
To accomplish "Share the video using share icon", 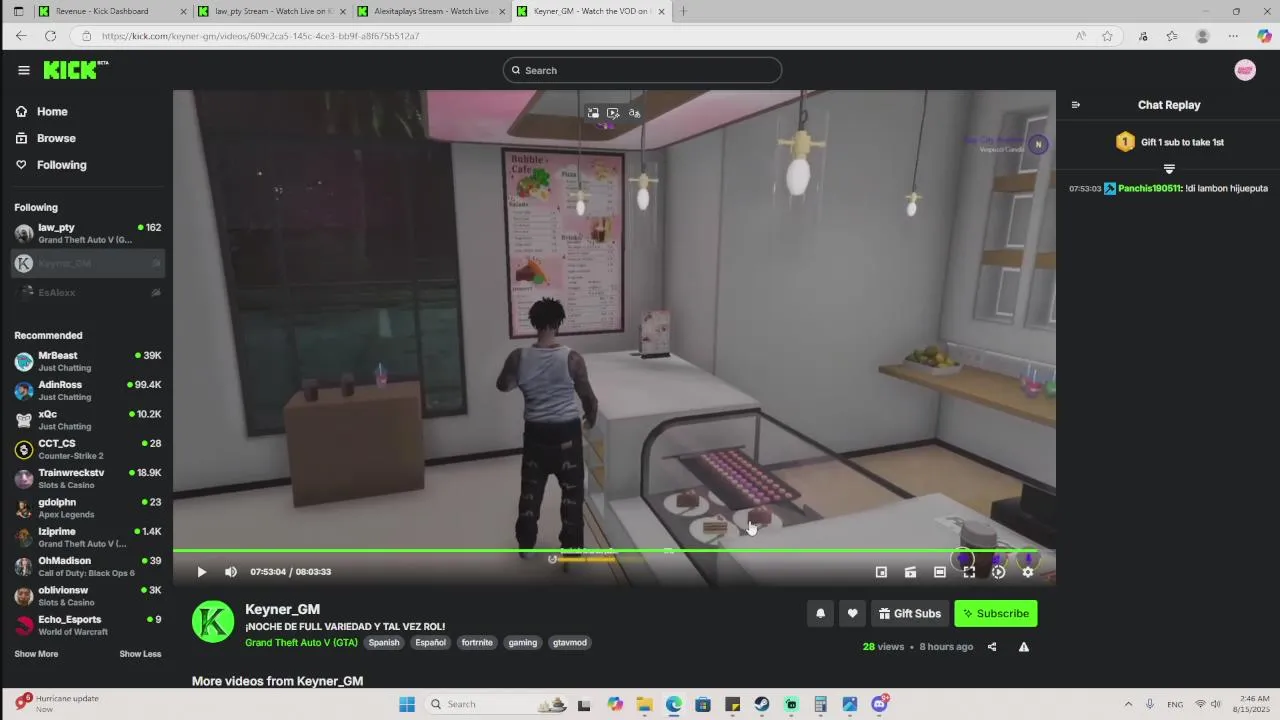I will [x=992, y=647].
